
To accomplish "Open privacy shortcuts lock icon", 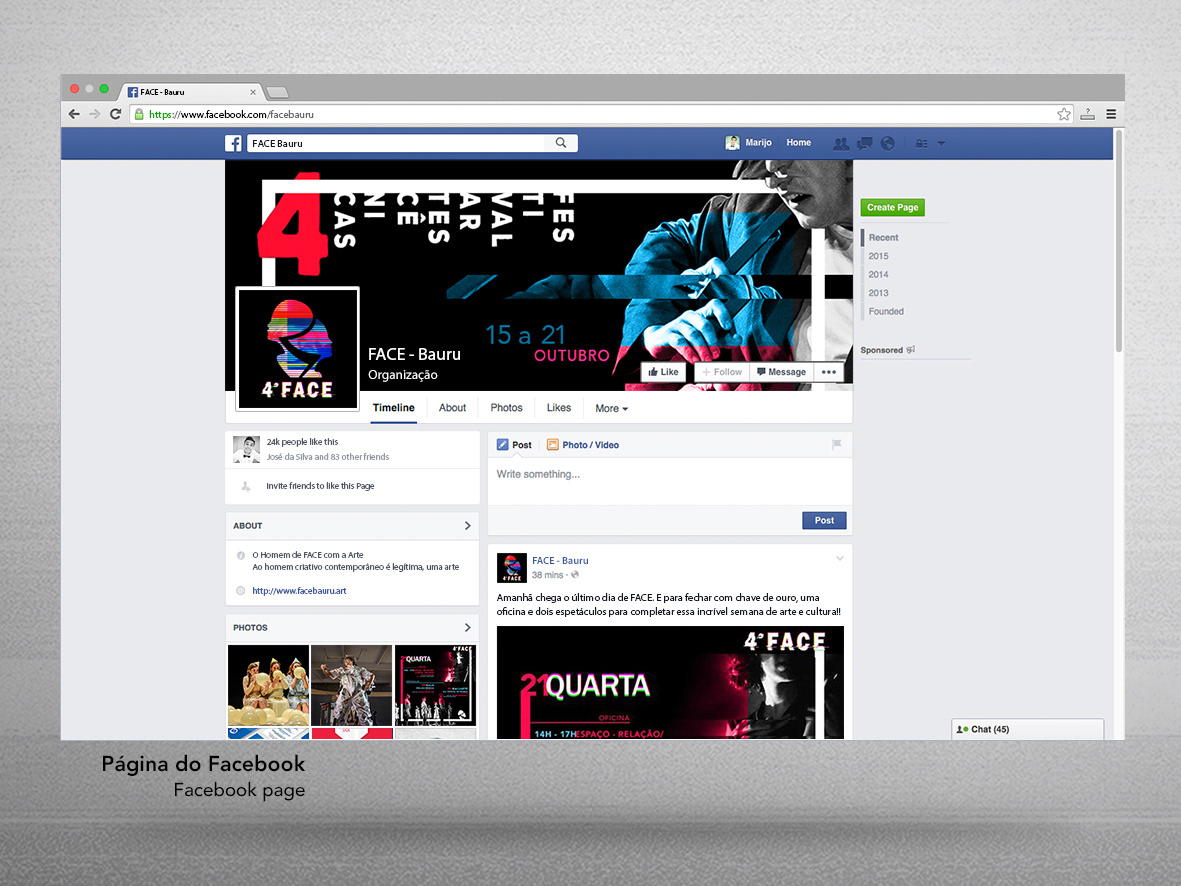I will pos(921,143).
